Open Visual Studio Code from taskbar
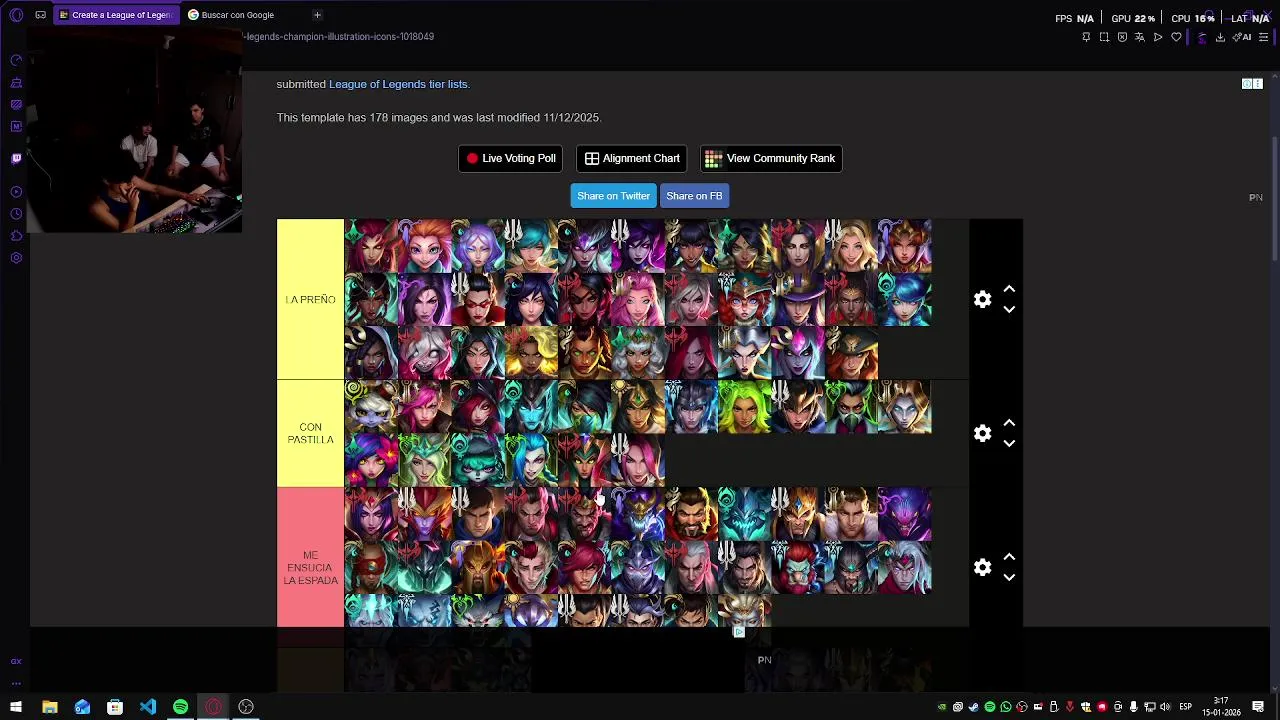 [x=148, y=707]
